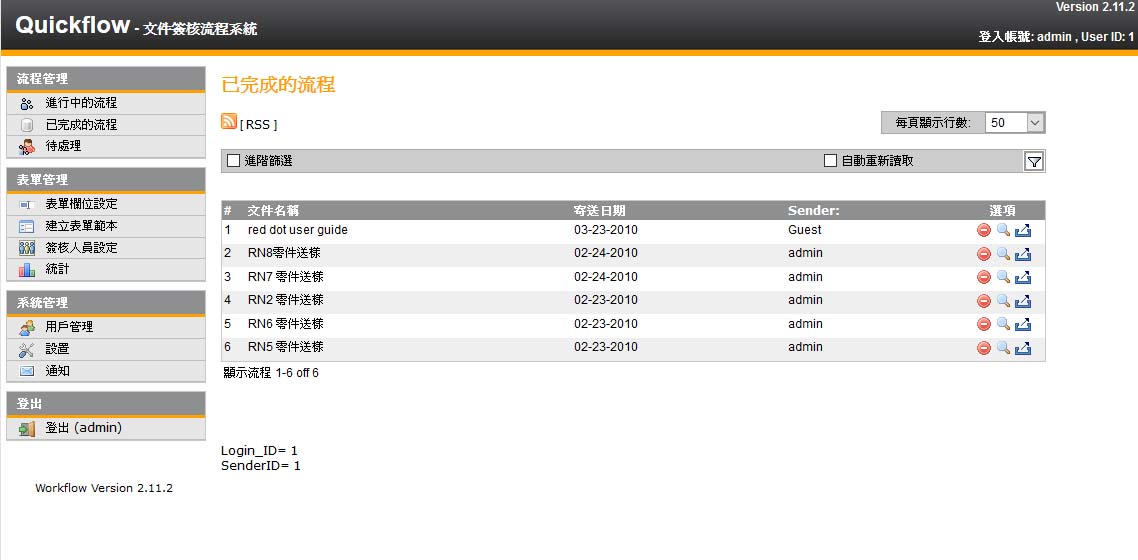Click export icon for RN6 零件送樣

pos(1023,324)
